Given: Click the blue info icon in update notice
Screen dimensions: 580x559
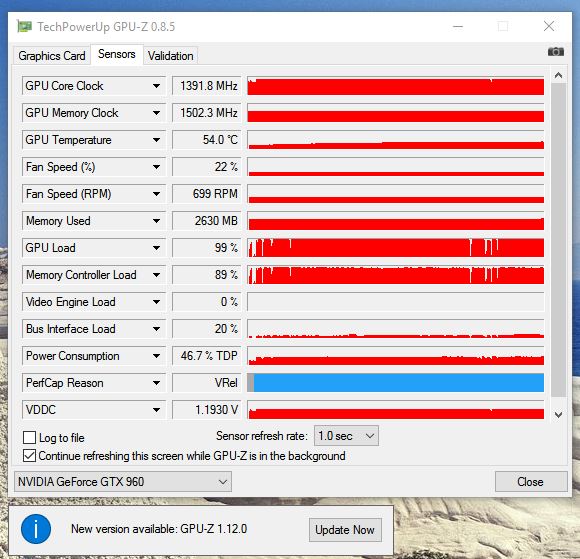Looking at the screenshot, I should [x=36, y=529].
